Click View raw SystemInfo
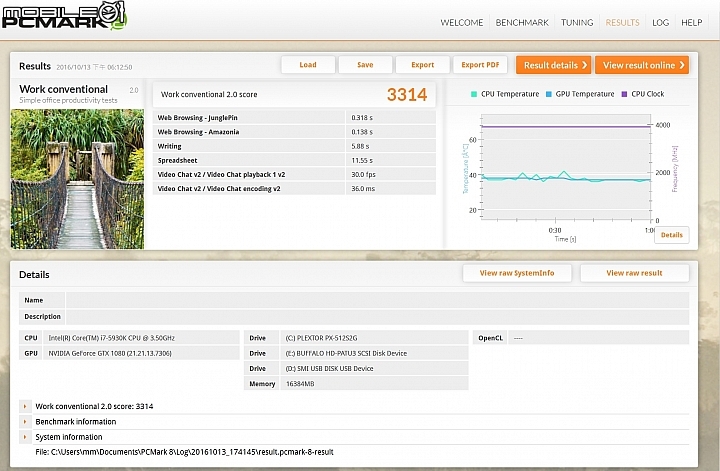The height and width of the screenshot is (471, 720). pyautogui.click(x=517, y=273)
